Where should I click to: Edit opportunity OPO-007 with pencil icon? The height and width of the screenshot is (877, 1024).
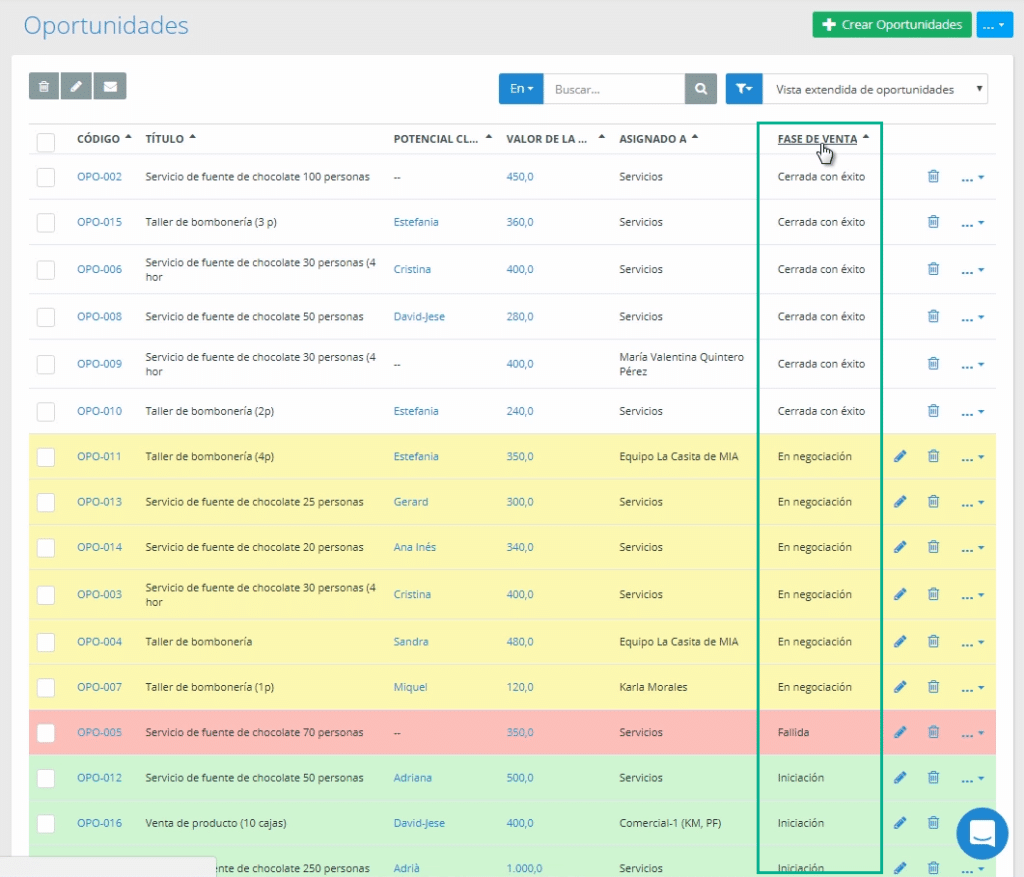[900, 687]
